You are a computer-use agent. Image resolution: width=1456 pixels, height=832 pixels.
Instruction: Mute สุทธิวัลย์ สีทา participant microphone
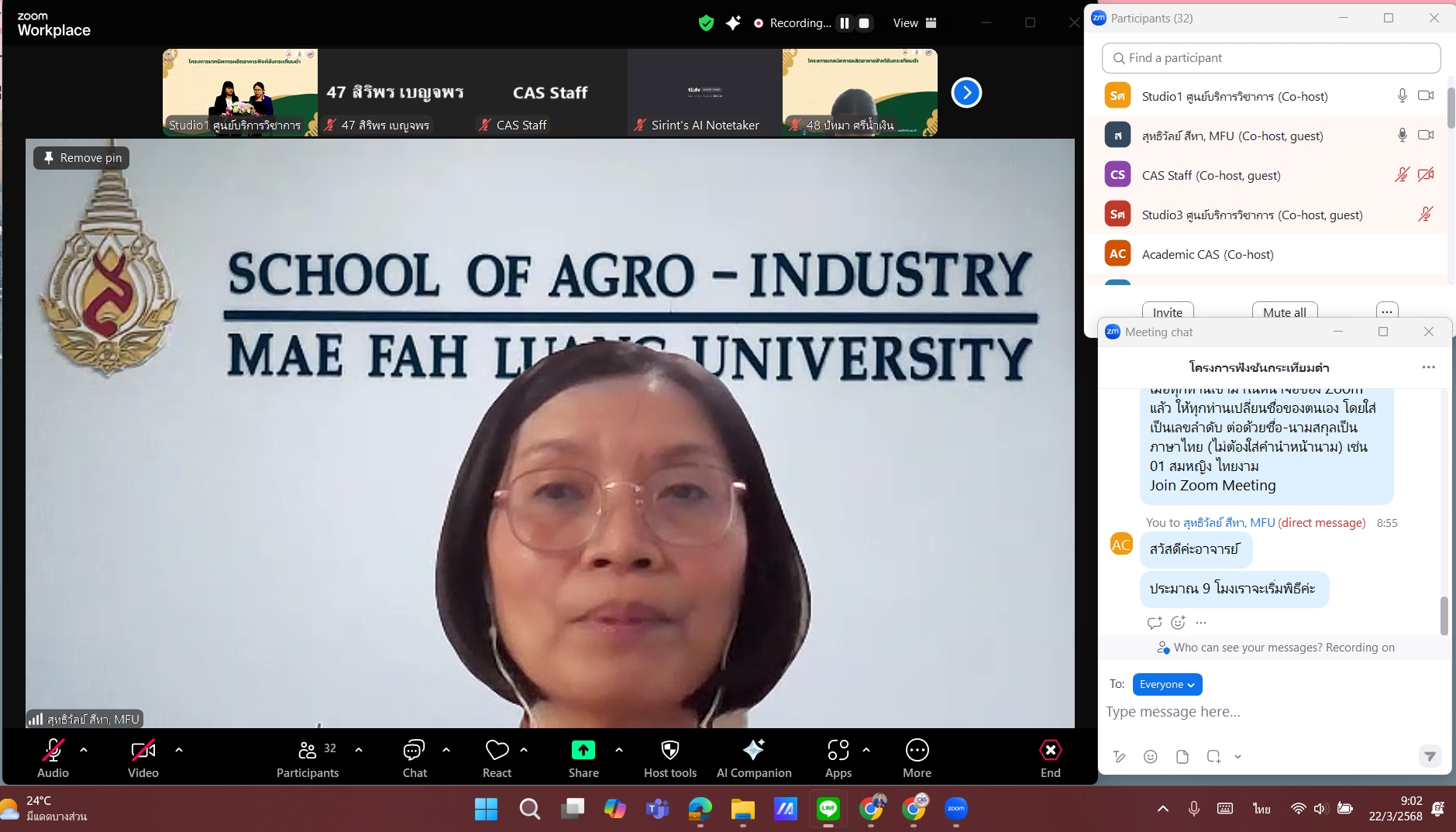[x=1402, y=135]
